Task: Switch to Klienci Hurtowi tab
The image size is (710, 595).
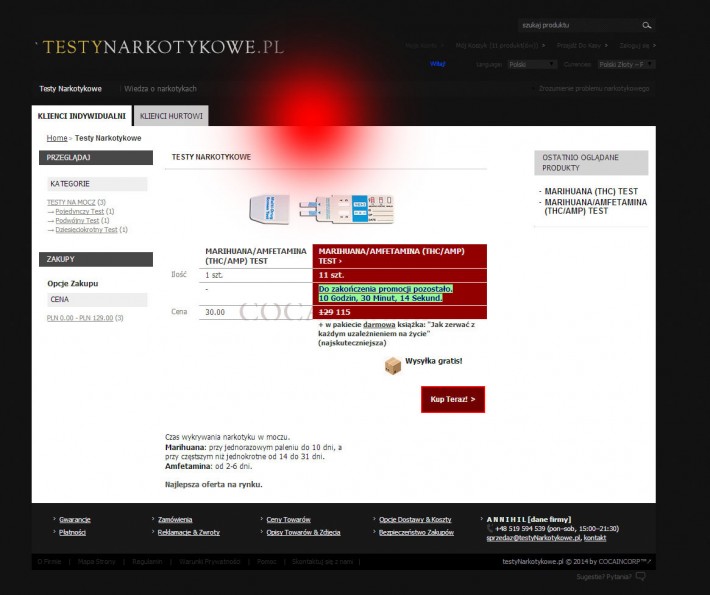Action: point(171,116)
